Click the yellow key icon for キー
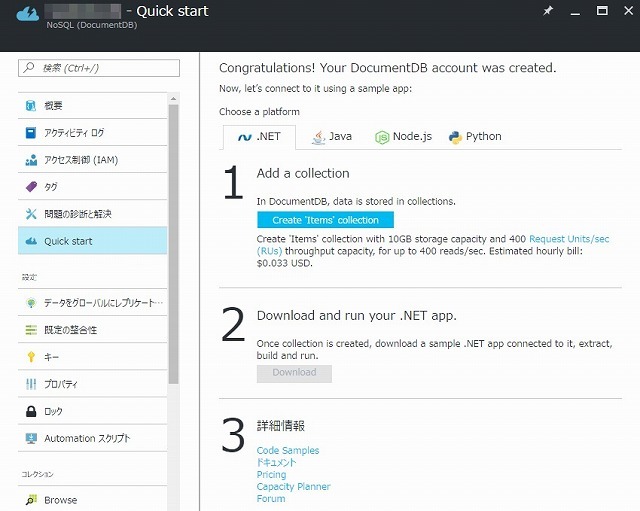The image size is (640, 511). click(31, 357)
